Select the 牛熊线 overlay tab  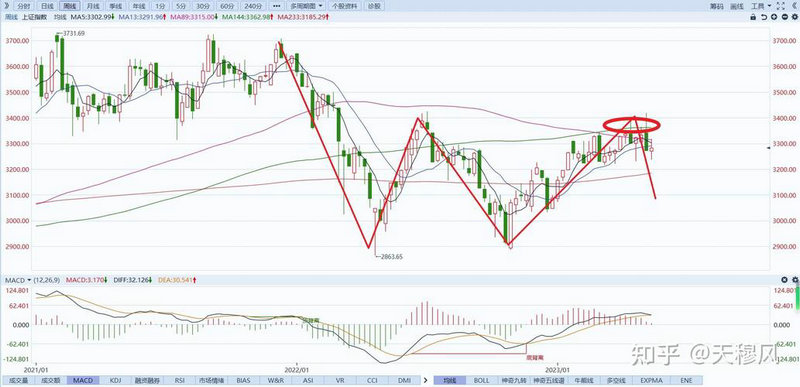[x=583, y=380]
